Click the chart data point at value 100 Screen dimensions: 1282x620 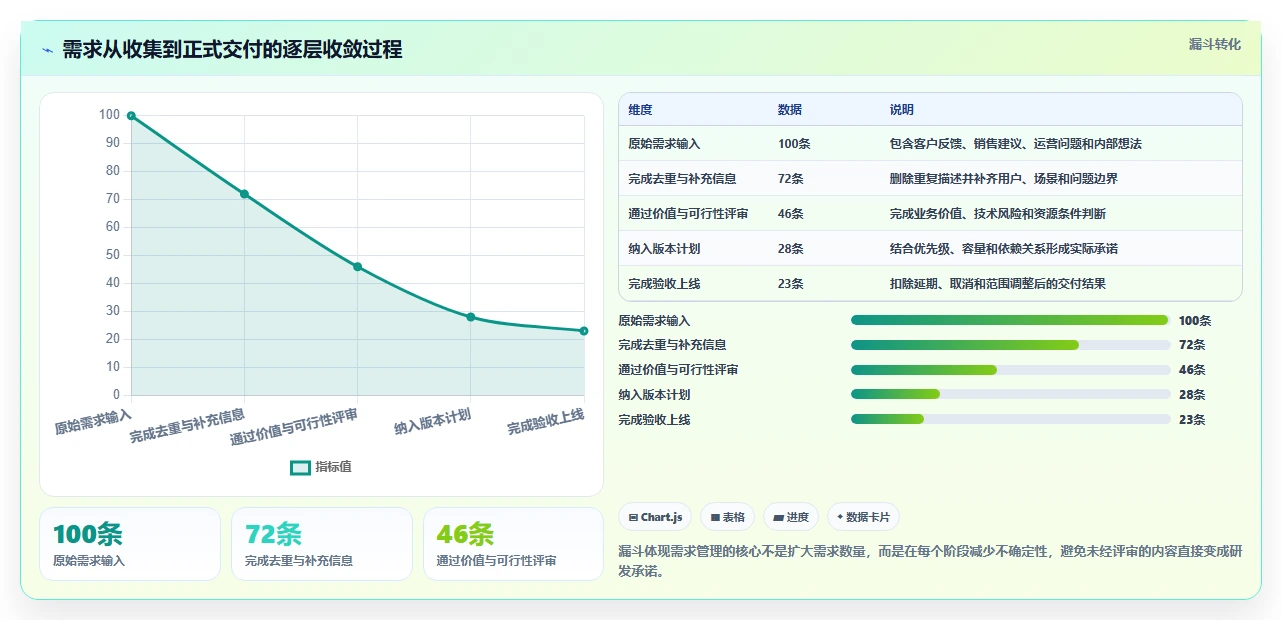[131, 116]
